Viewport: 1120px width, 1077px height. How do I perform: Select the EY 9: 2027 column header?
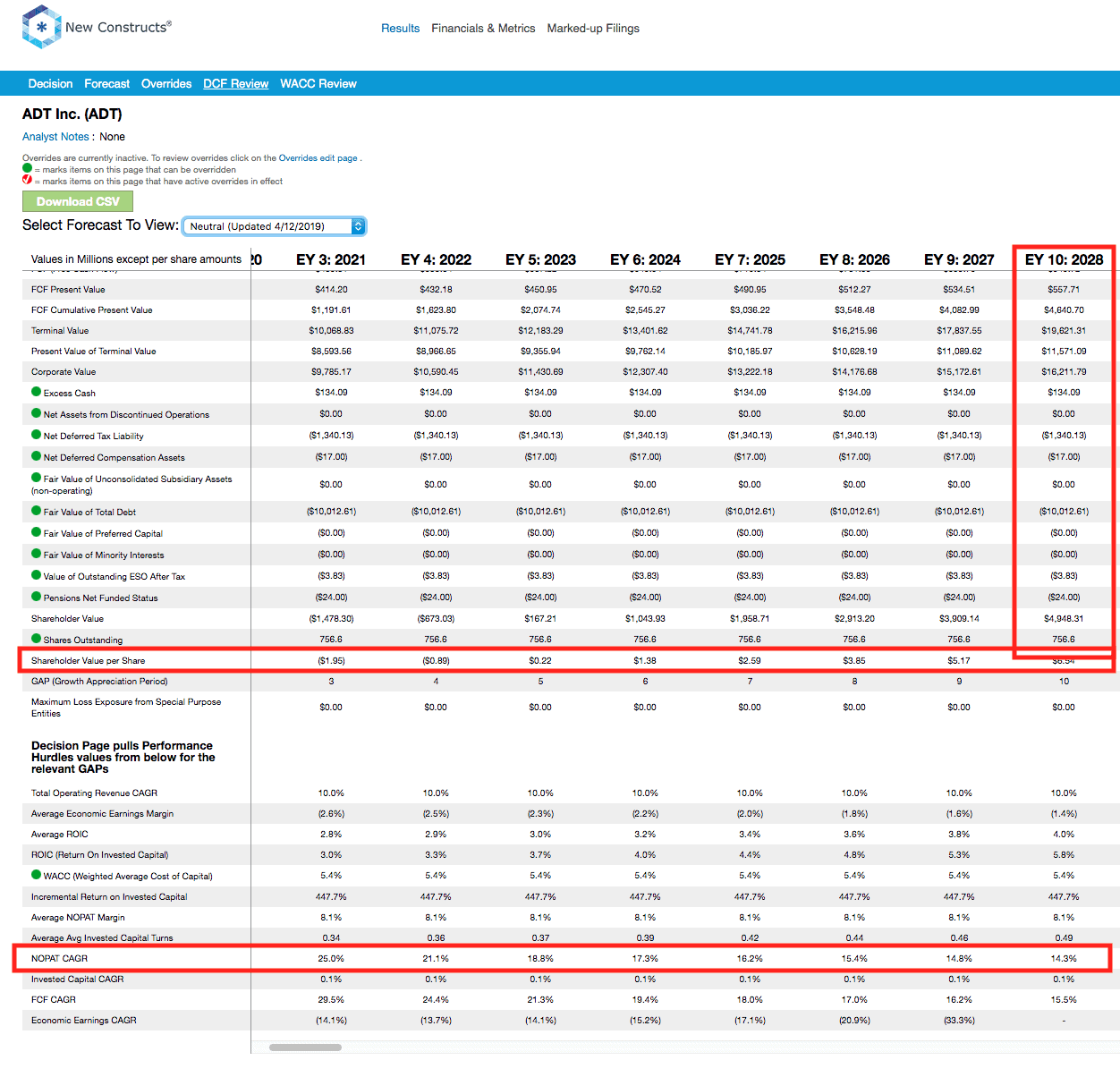pos(959,259)
